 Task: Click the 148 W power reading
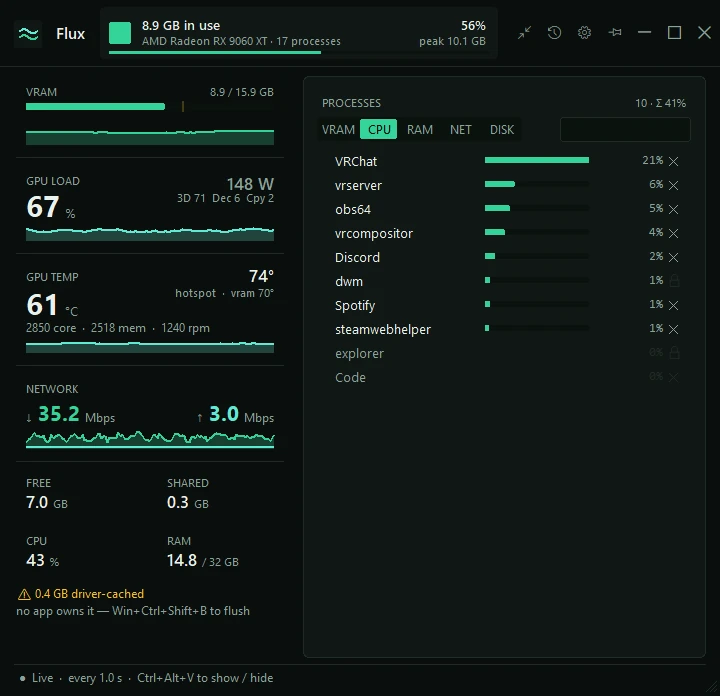[x=250, y=184]
